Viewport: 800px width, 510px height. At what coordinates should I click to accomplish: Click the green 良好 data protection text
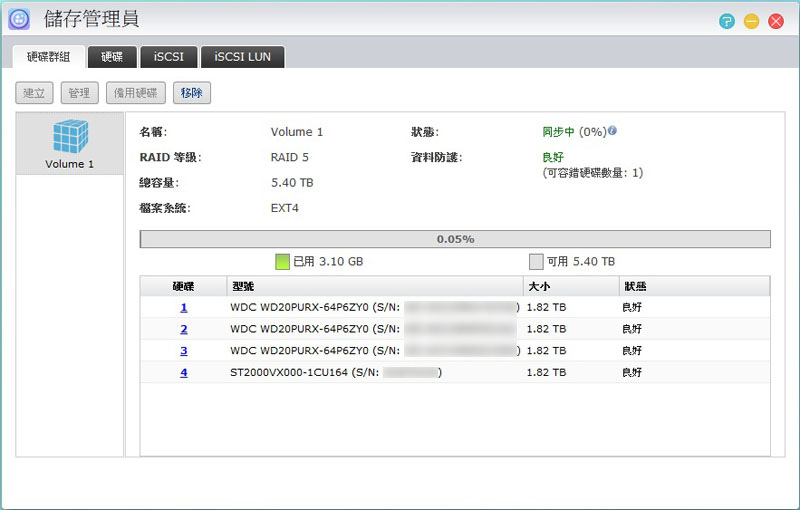[x=553, y=157]
